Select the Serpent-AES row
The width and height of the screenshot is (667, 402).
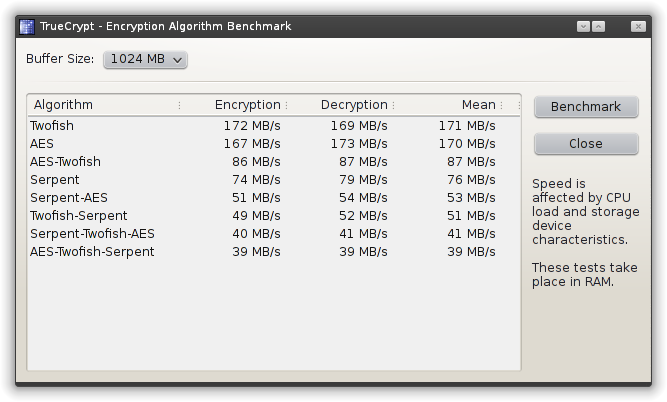68,198
